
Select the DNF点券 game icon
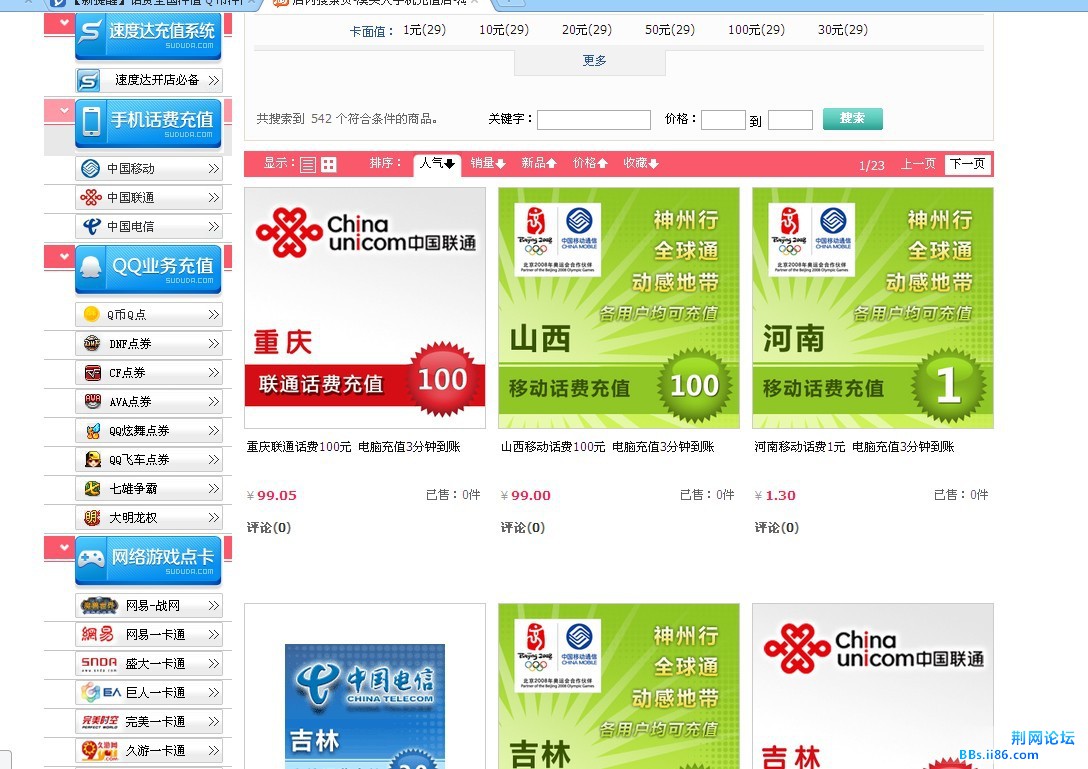(x=92, y=344)
